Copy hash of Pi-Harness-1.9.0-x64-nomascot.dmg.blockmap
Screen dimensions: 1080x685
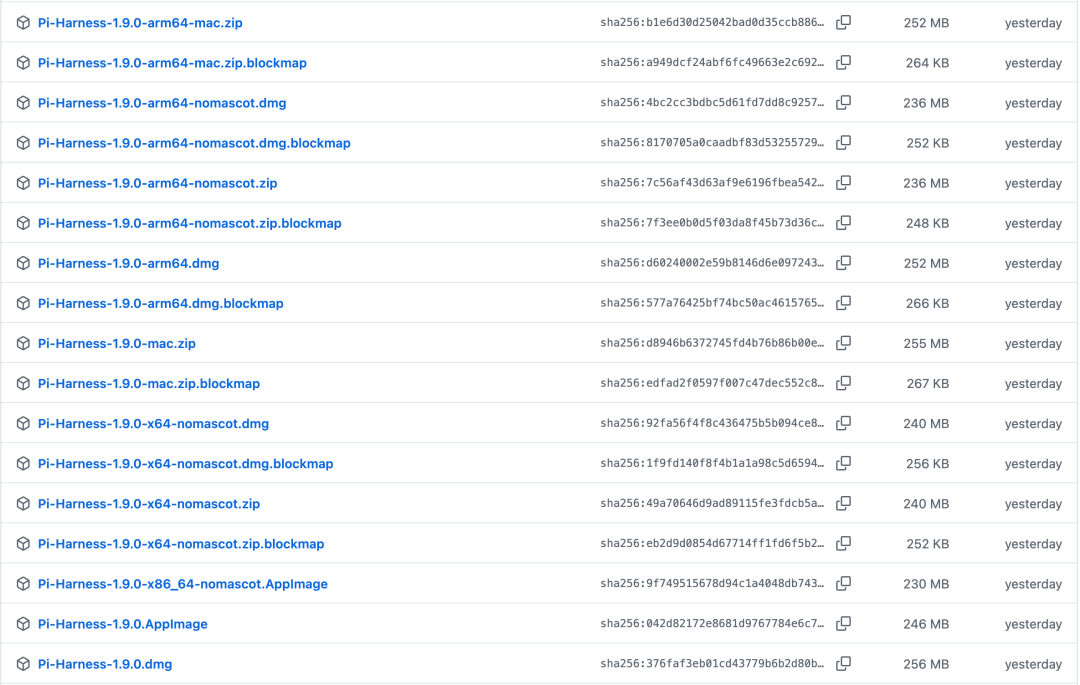coord(843,463)
